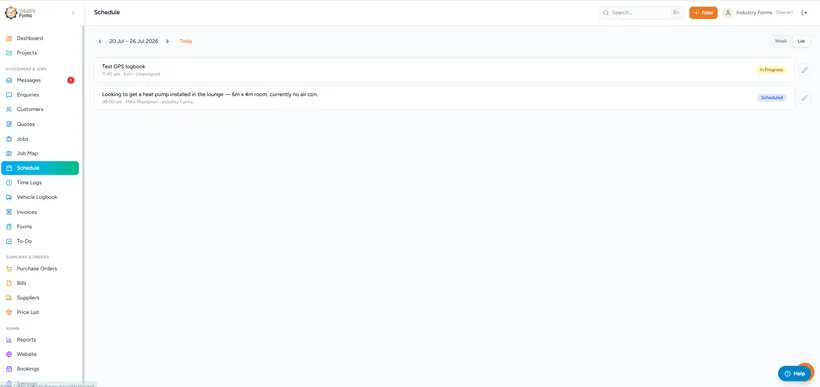Open the Dashboard icon in sidebar

pyautogui.click(x=9, y=38)
